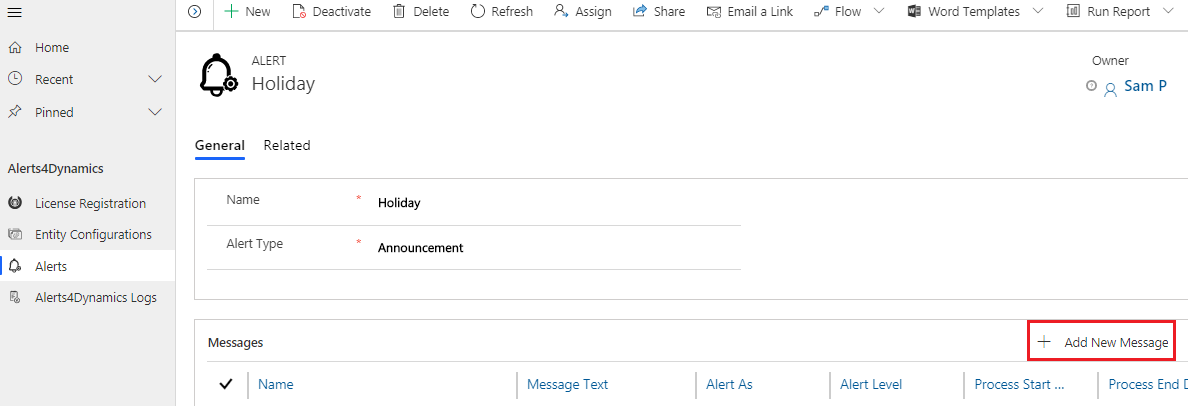
Task: Click the plus icon beside Add New Message
Action: click(1044, 342)
